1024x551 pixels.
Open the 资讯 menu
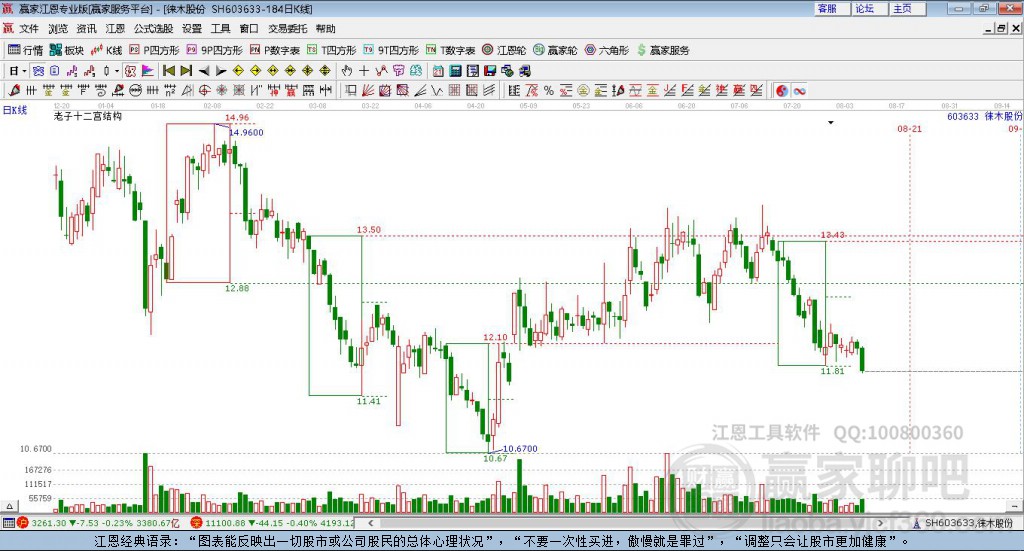click(86, 29)
